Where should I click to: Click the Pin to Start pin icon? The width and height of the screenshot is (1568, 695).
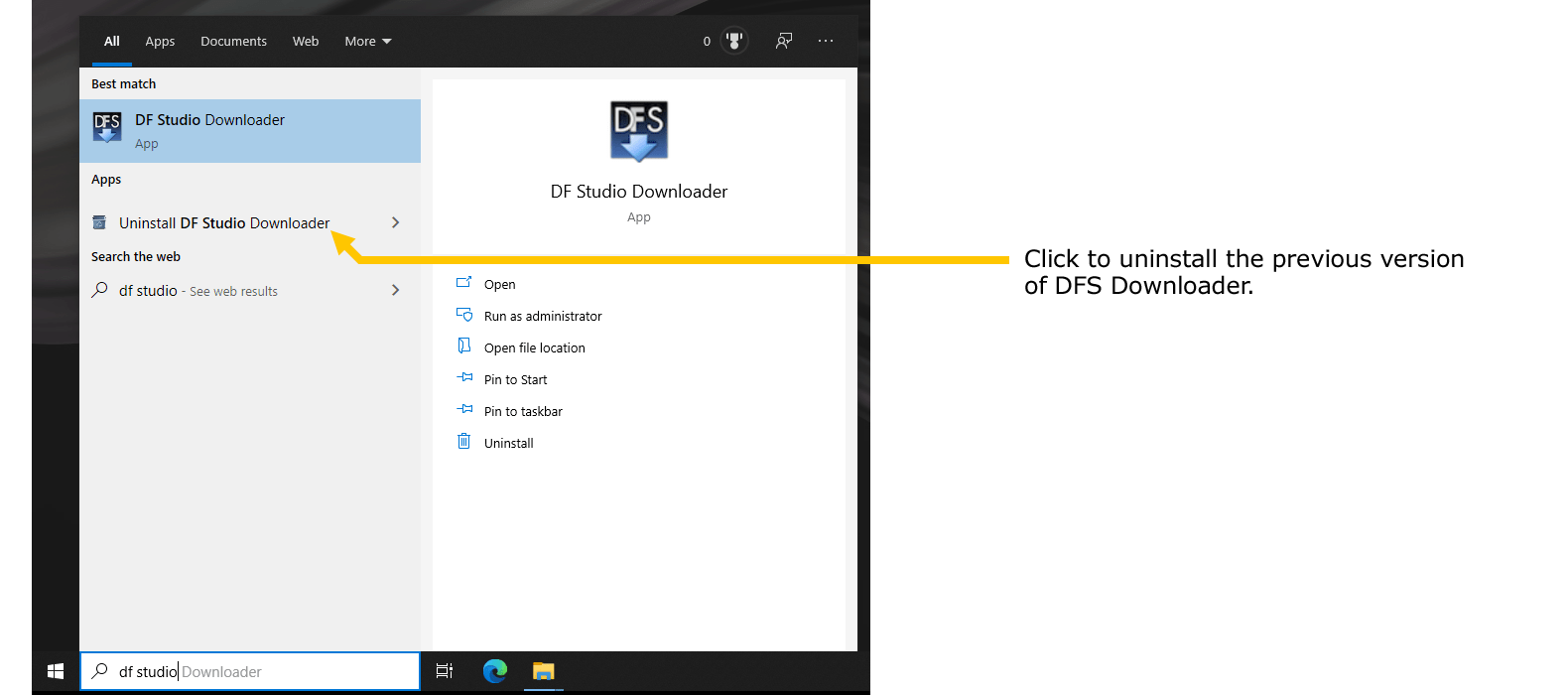464,377
